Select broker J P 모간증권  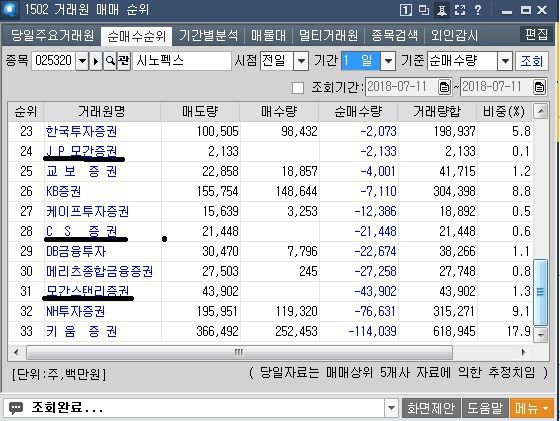click(81, 151)
